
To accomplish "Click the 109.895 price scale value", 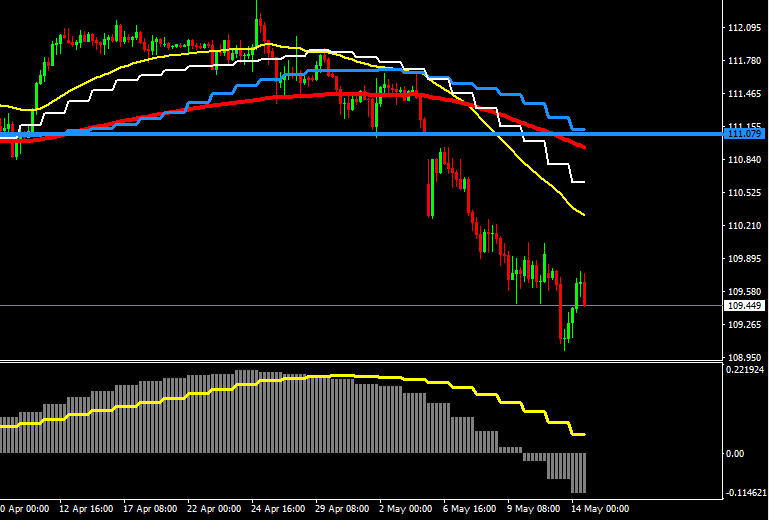I will [x=744, y=259].
